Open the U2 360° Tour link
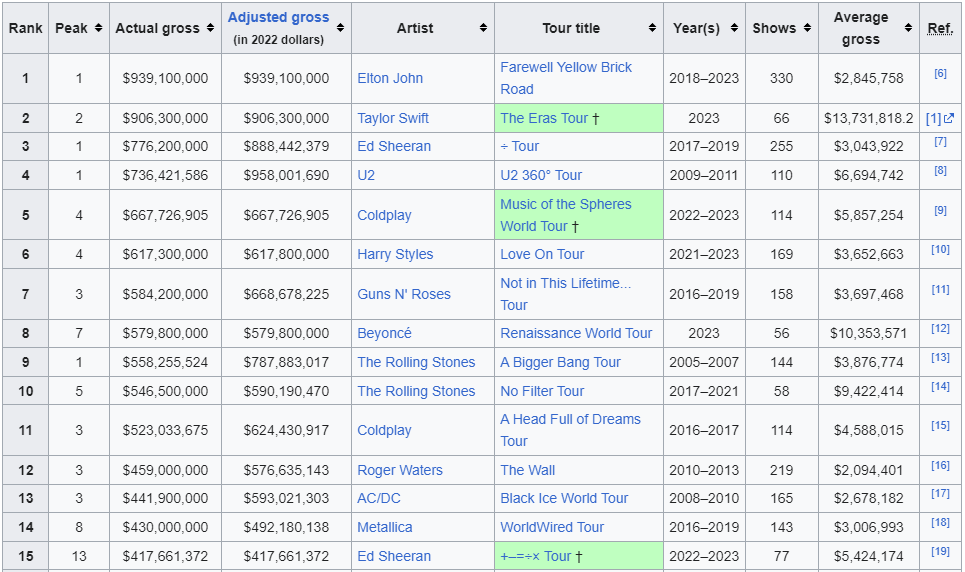Image resolution: width=965 pixels, height=572 pixels. [541, 175]
